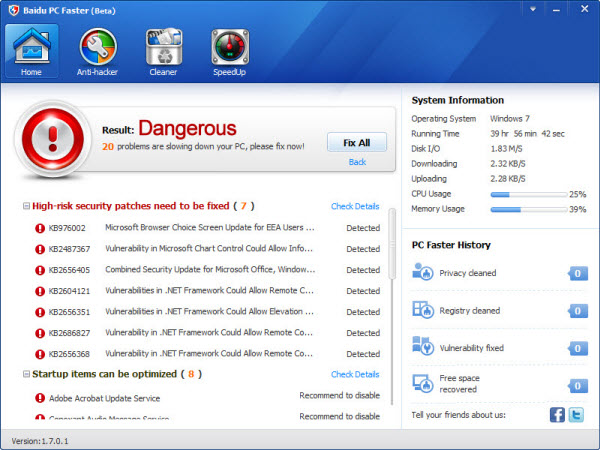Click the warning icon next to KB2604121
This screenshot has width=600, height=450.
tap(40, 292)
